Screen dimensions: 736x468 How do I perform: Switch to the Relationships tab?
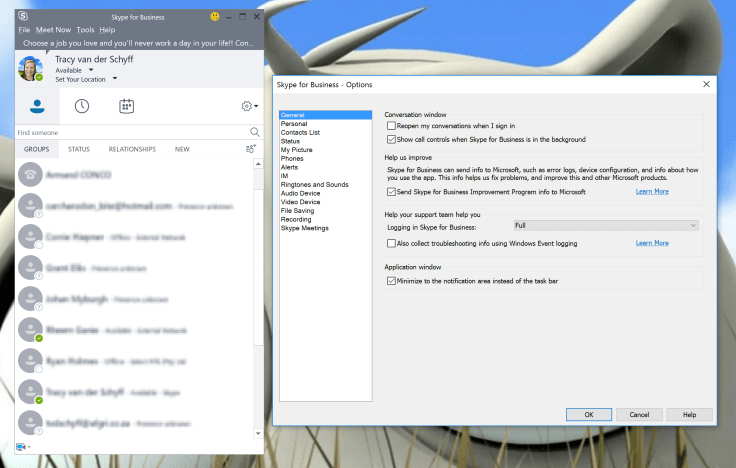click(132, 149)
